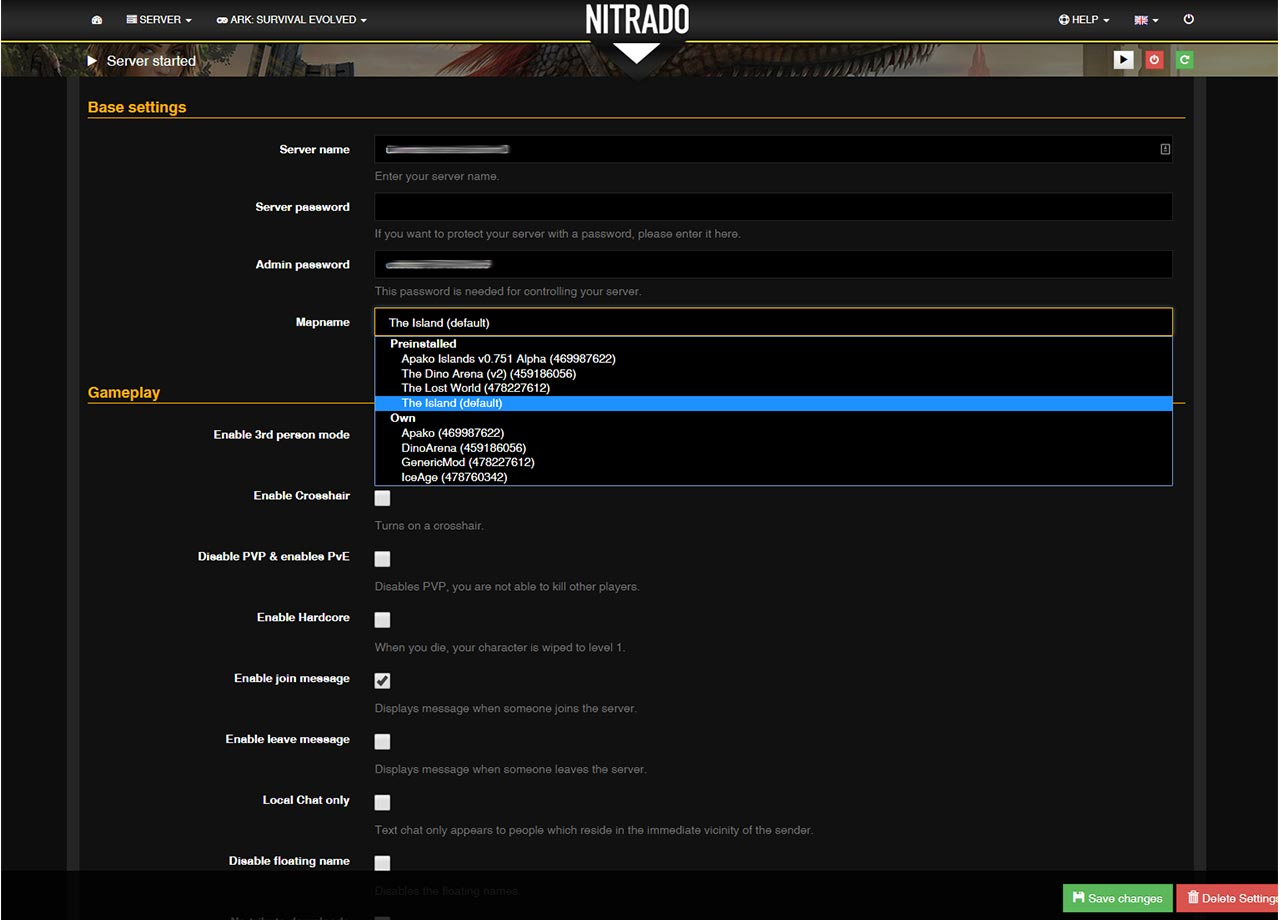Collapse the Mapname combo box
Screen dimensions: 1281x920
tap(773, 322)
